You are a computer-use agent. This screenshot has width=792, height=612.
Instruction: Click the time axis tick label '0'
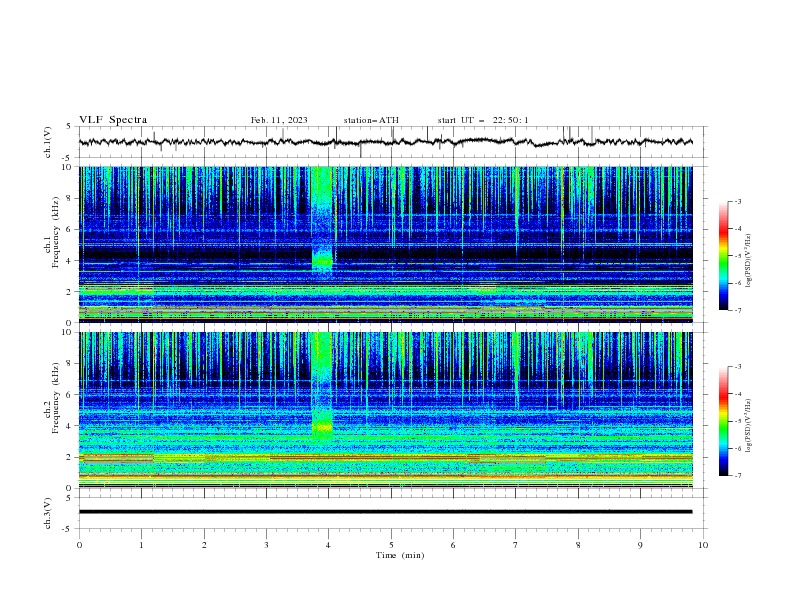[79, 545]
